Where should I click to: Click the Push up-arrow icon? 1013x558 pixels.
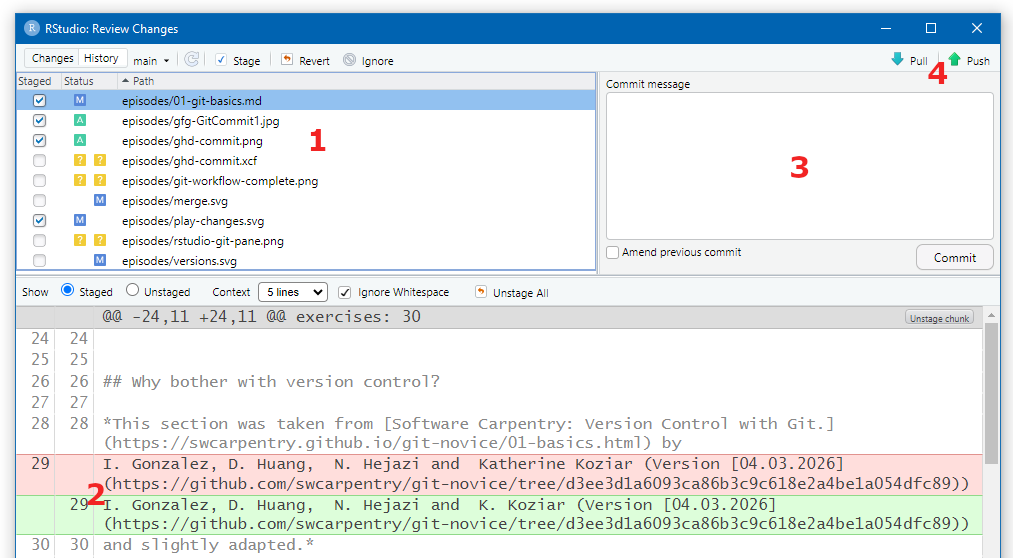[954, 59]
